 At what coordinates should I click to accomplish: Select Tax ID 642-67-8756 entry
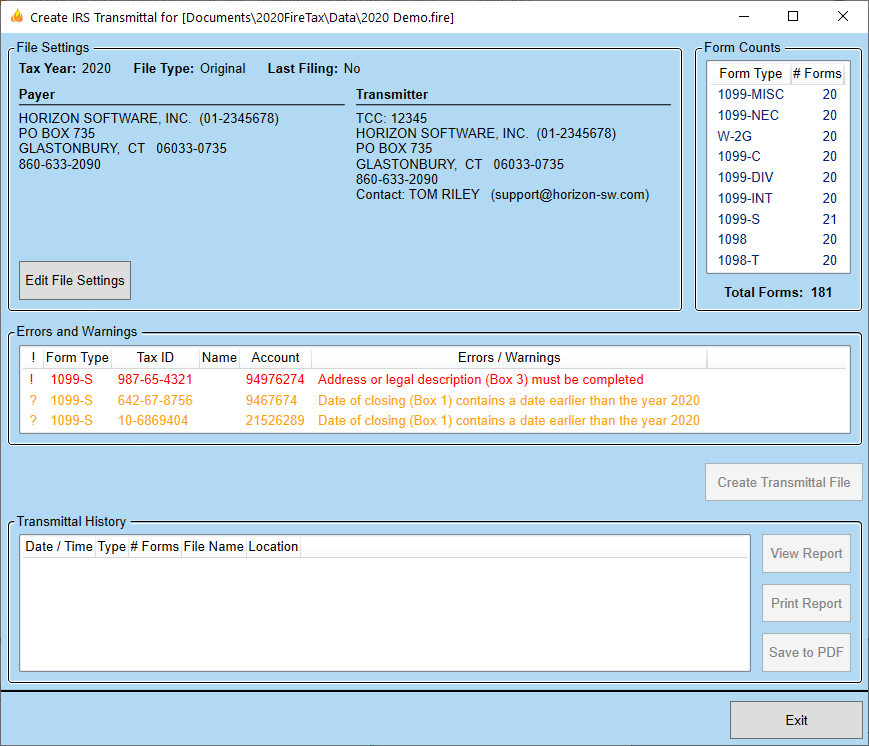point(155,400)
